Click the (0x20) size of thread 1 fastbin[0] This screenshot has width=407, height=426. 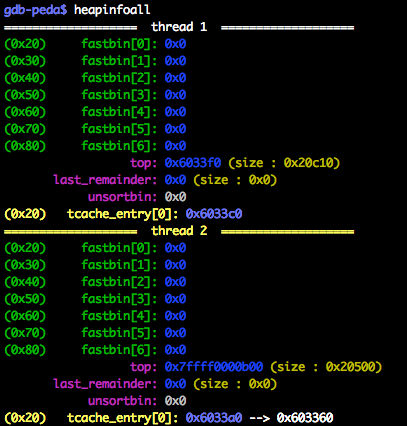click(x=25, y=44)
